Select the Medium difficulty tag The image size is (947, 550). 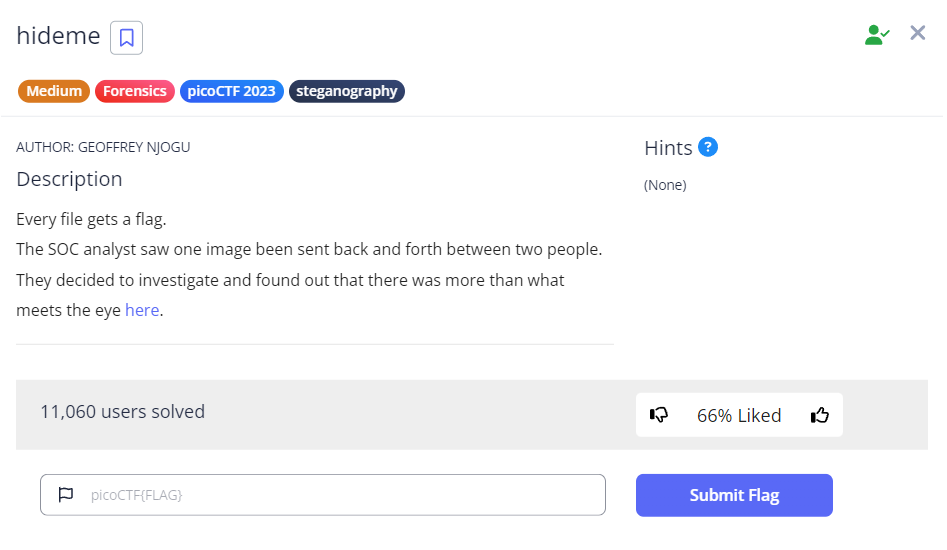click(x=54, y=91)
